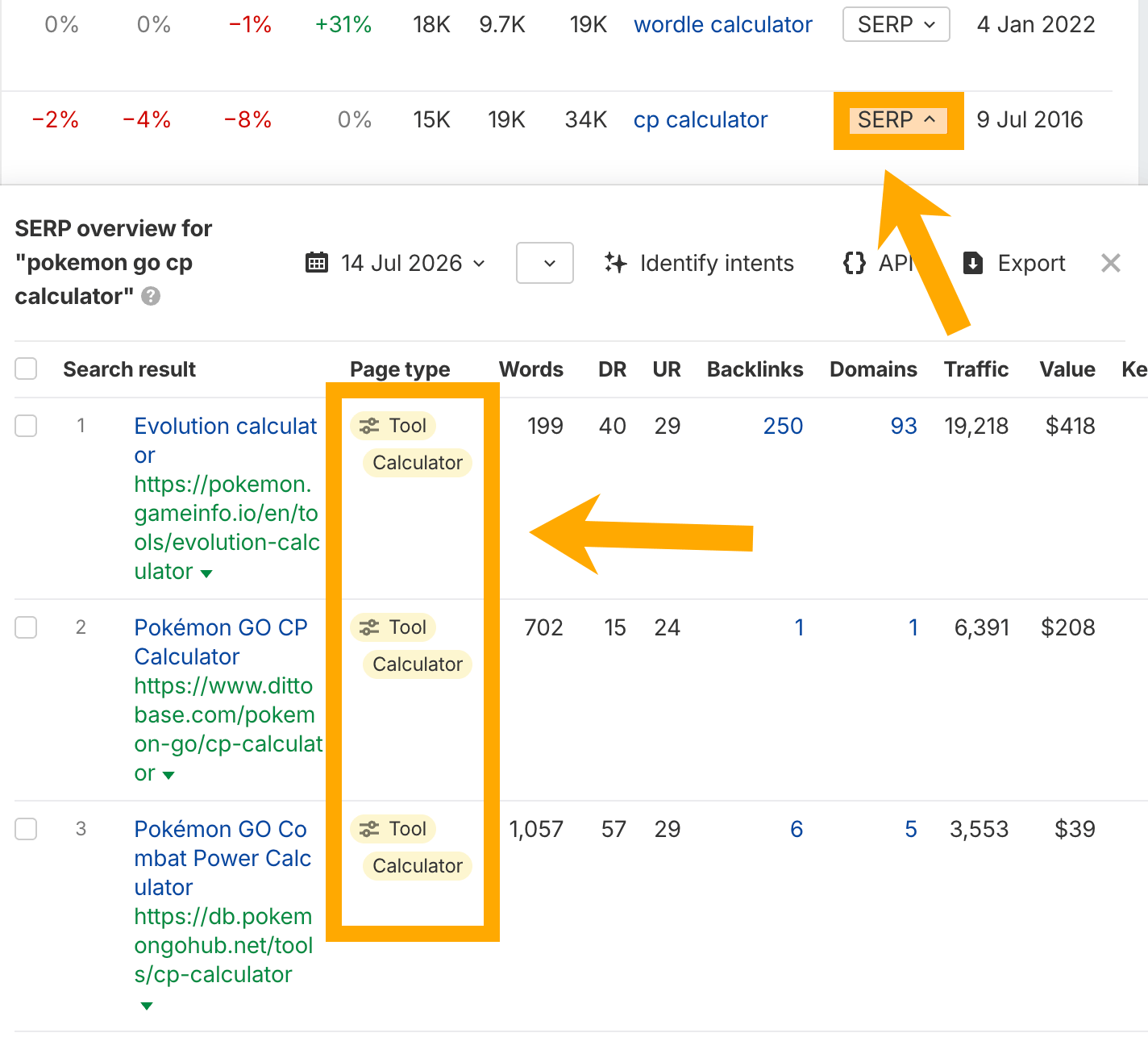Click the API curly braces icon
The image size is (1148, 1037).
(855, 263)
